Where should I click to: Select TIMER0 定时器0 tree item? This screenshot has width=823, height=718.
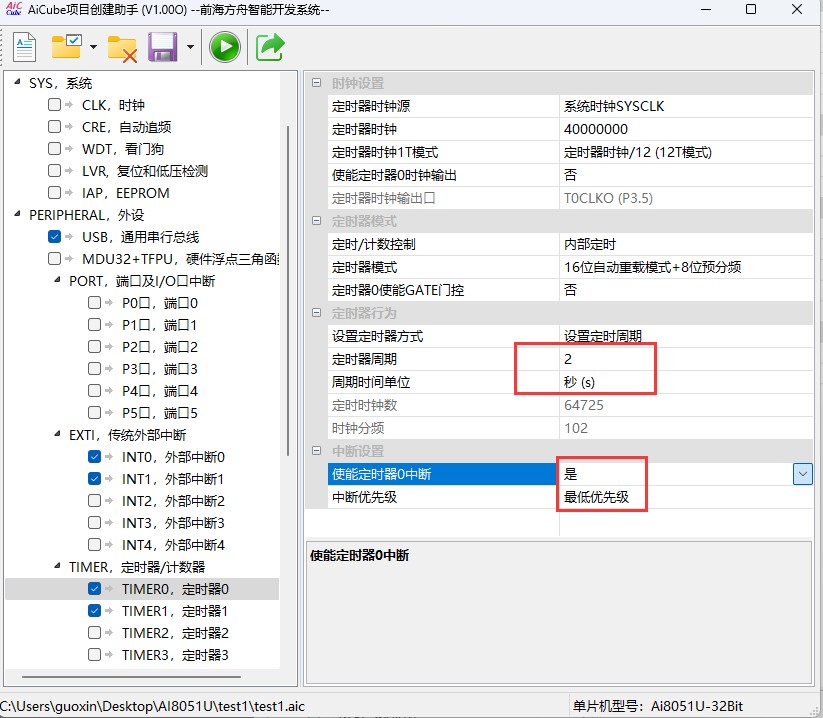pyautogui.click(x=175, y=589)
